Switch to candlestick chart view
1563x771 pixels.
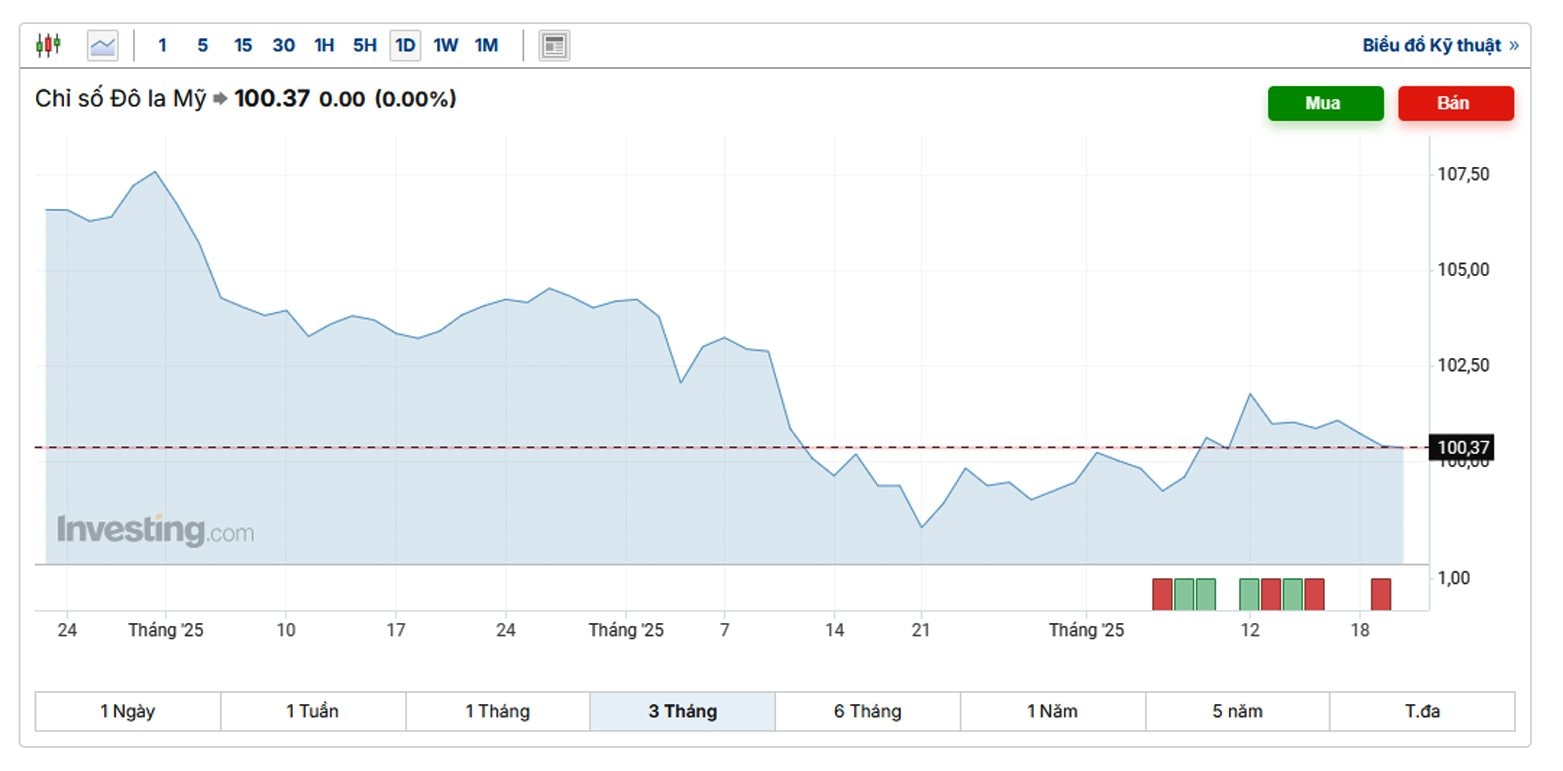(x=48, y=44)
